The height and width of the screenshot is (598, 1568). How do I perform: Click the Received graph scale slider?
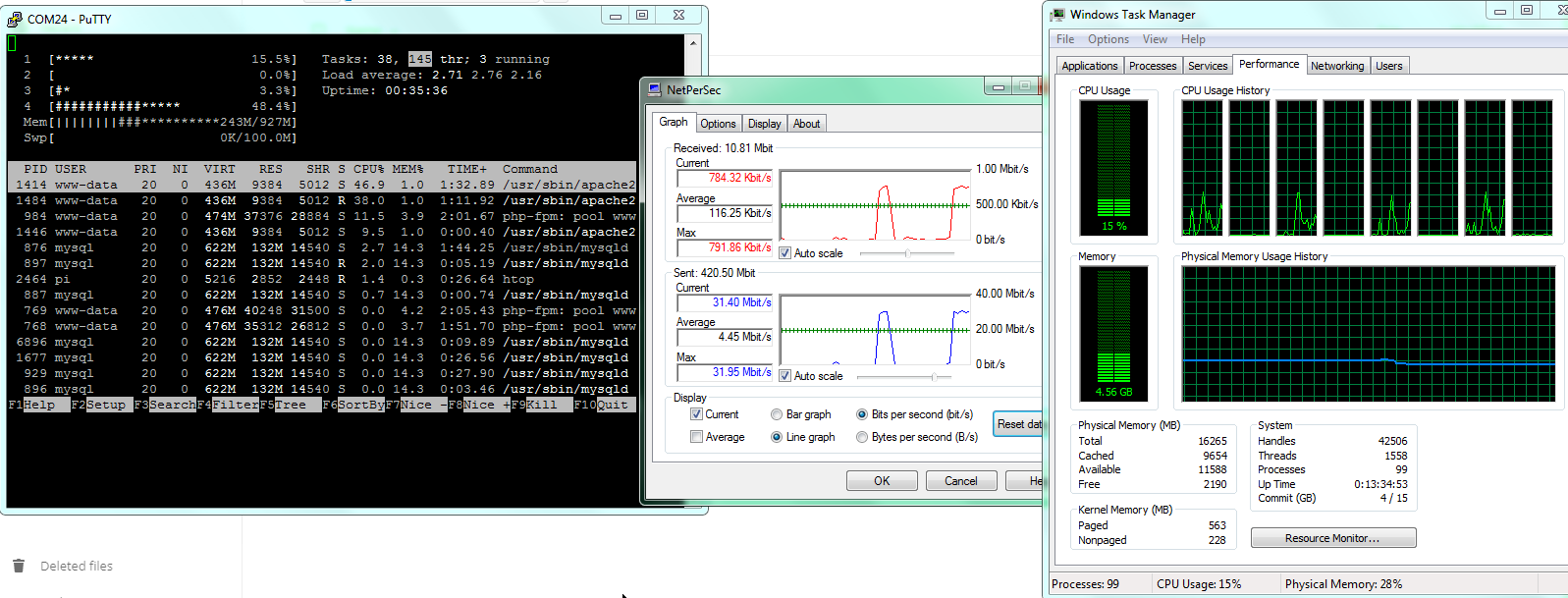coord(907,253)
